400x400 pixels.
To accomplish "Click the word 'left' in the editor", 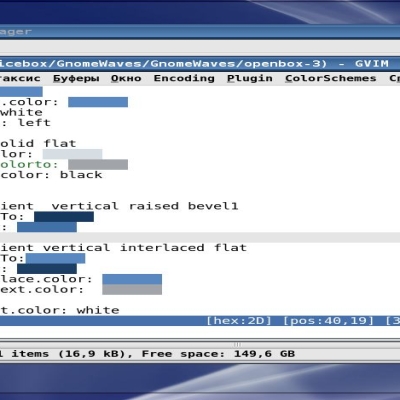I will pos(34,123).
